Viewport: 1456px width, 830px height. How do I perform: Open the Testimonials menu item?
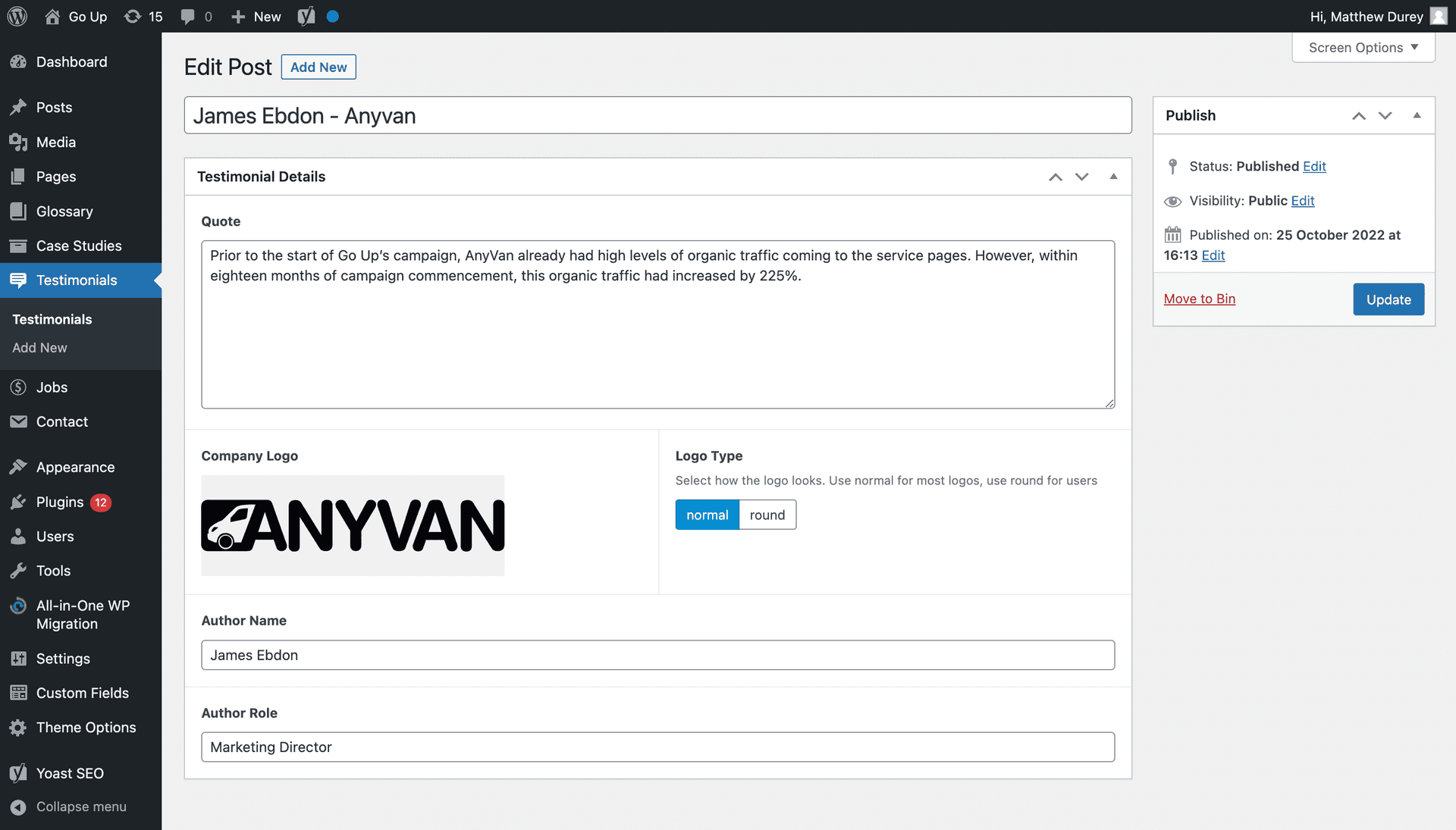(80, 280)
